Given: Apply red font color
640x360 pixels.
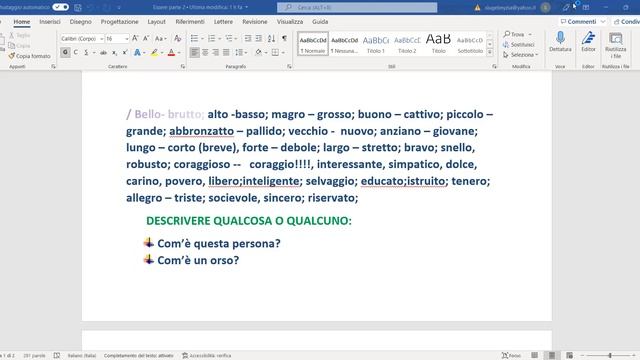Looking at the screenshot, I should pos(171,52).
